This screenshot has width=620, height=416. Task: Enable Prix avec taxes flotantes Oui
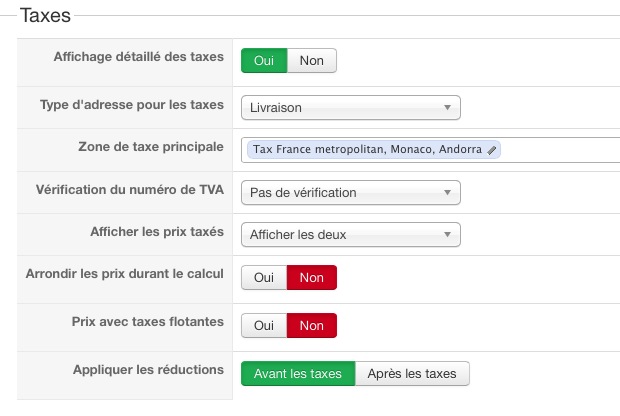pos(264,326)
